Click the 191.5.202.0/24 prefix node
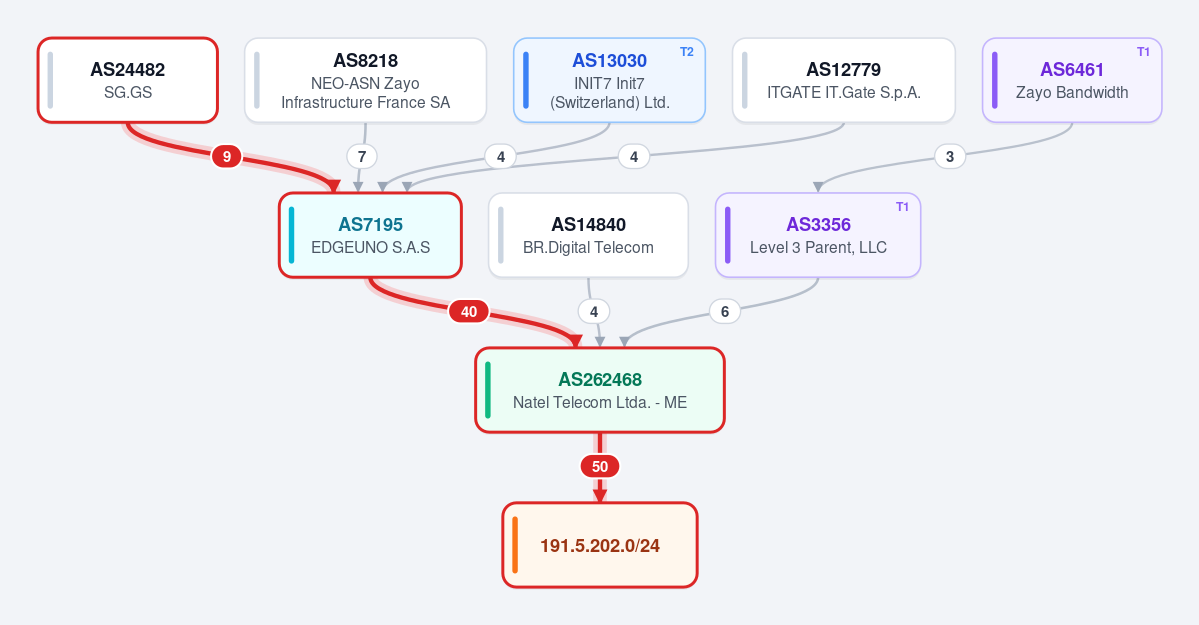This screenshot has width=1199, height=625. [600, 545]
